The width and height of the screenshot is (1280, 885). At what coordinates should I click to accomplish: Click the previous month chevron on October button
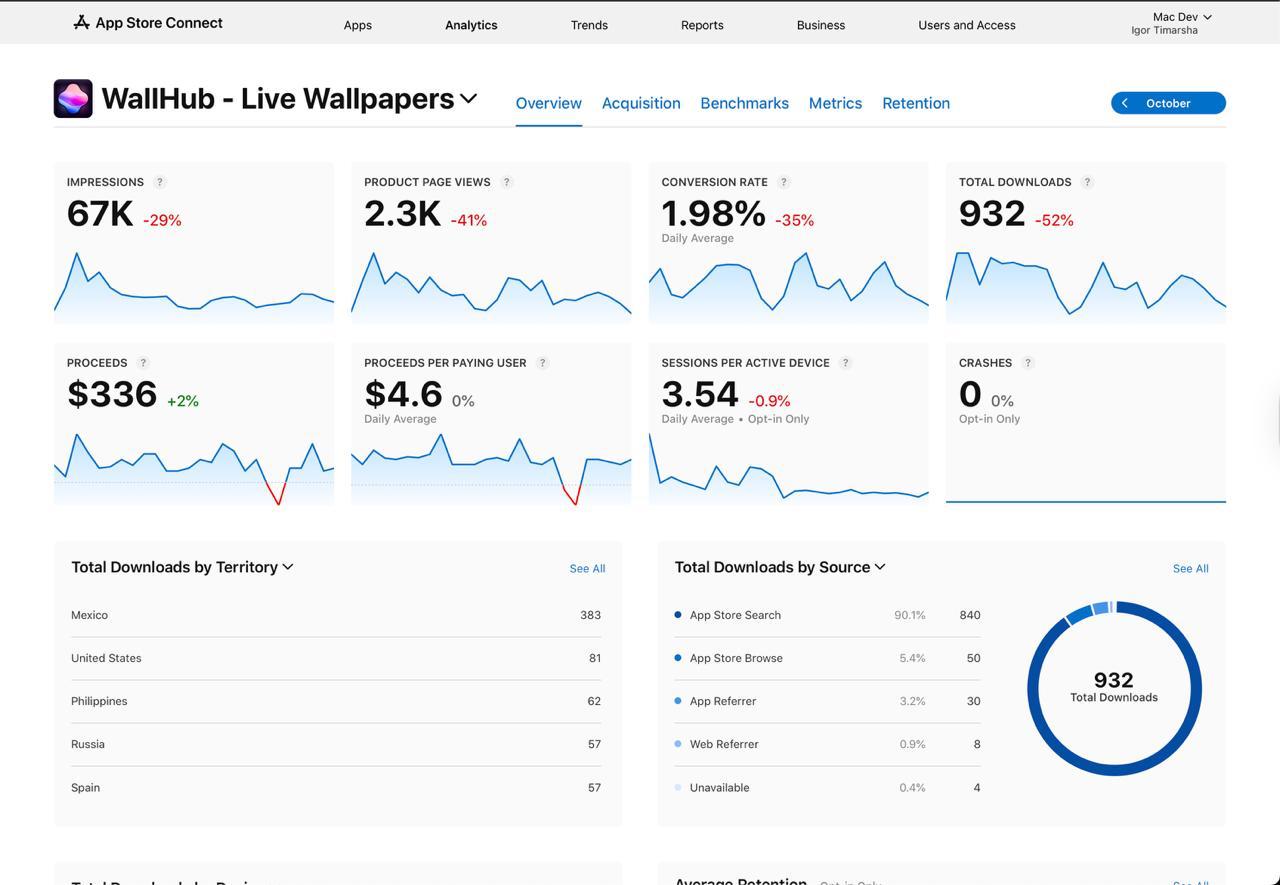point(1124,102)
